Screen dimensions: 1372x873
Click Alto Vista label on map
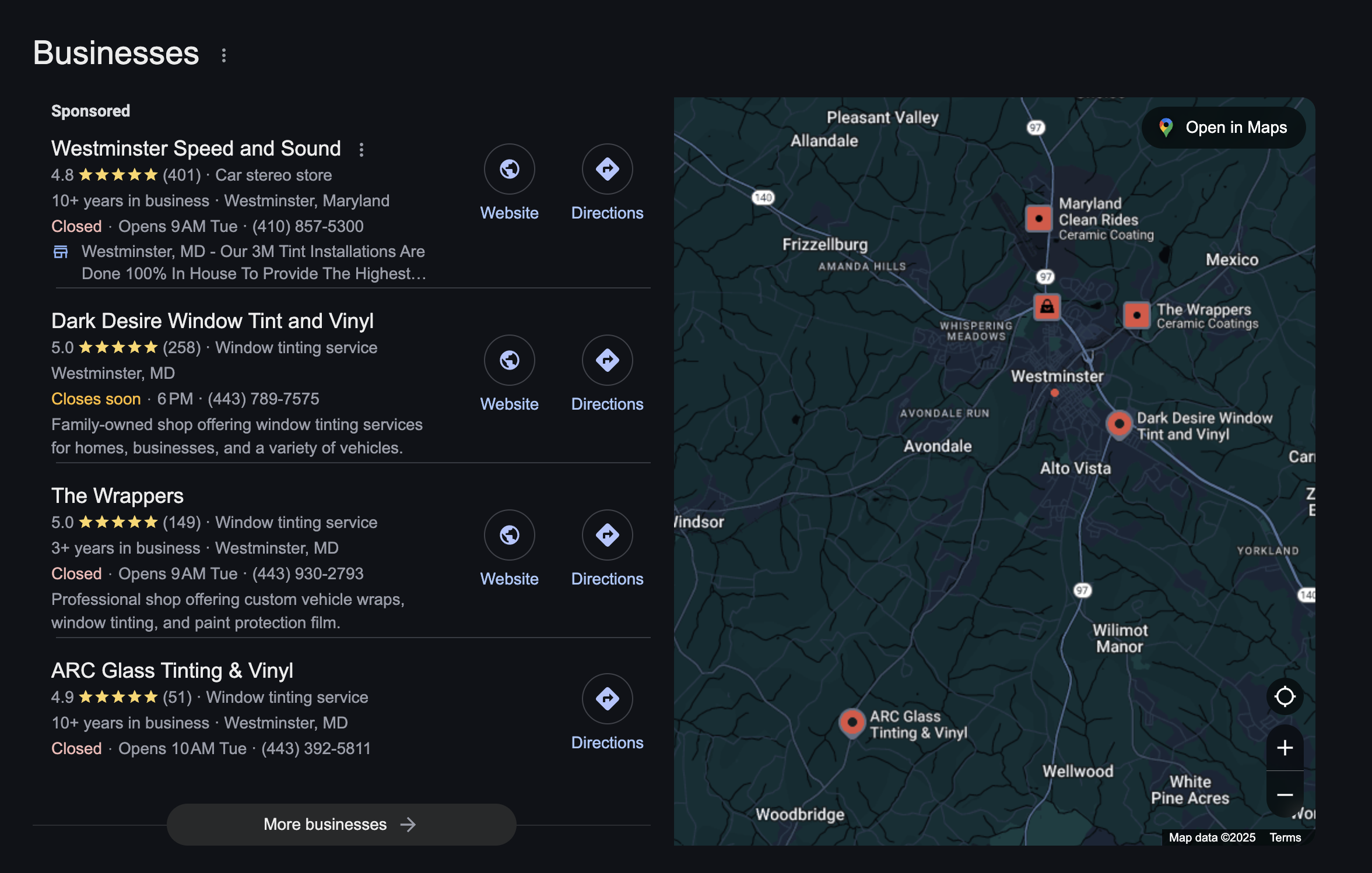(1075, 469)
